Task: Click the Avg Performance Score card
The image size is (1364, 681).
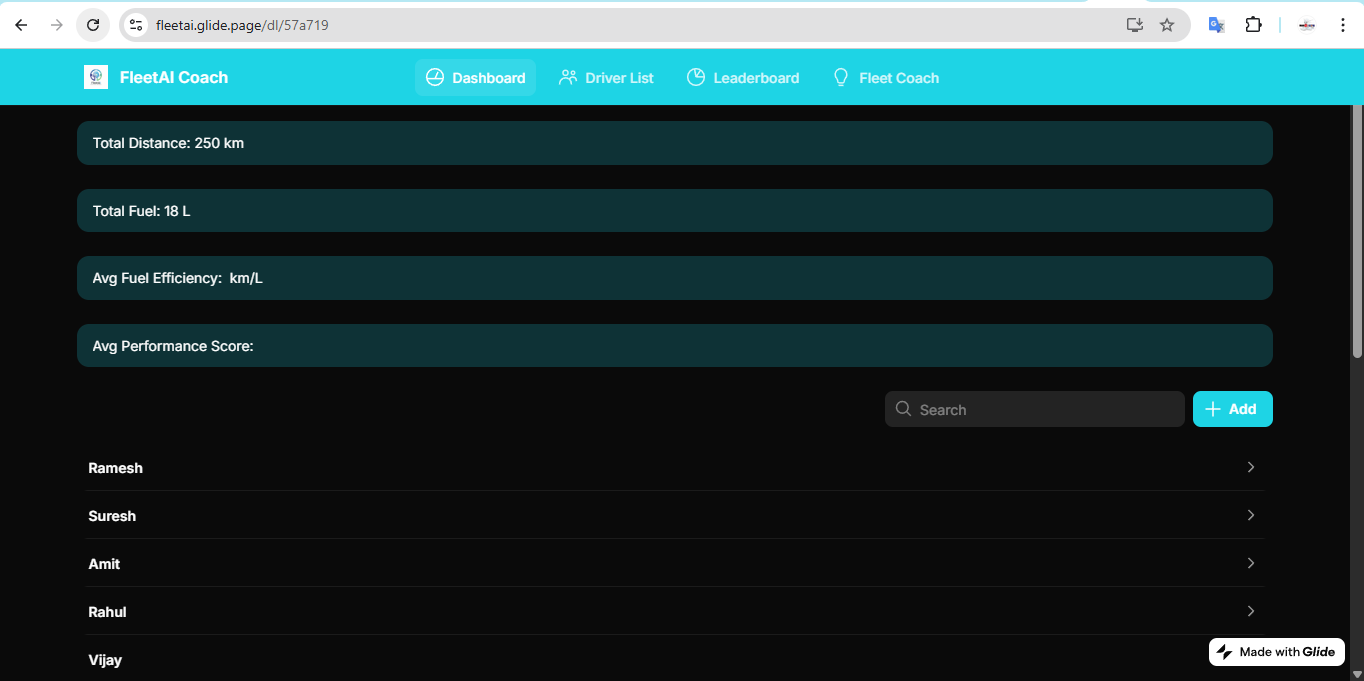Action: coord(675,345)
